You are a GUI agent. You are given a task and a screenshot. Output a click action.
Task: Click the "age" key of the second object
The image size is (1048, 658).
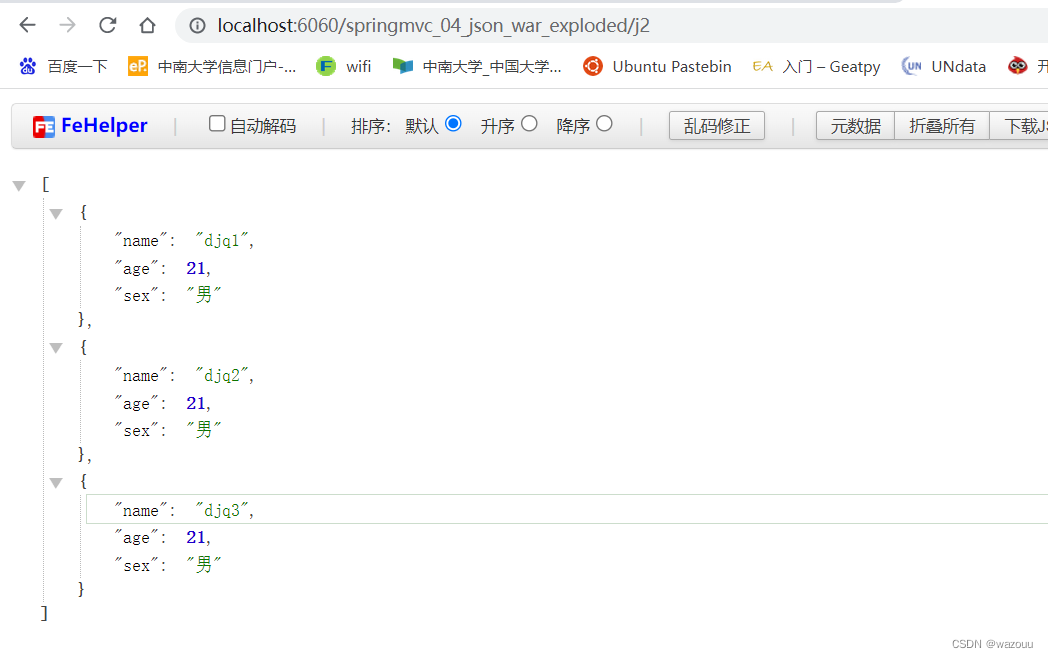136,403
